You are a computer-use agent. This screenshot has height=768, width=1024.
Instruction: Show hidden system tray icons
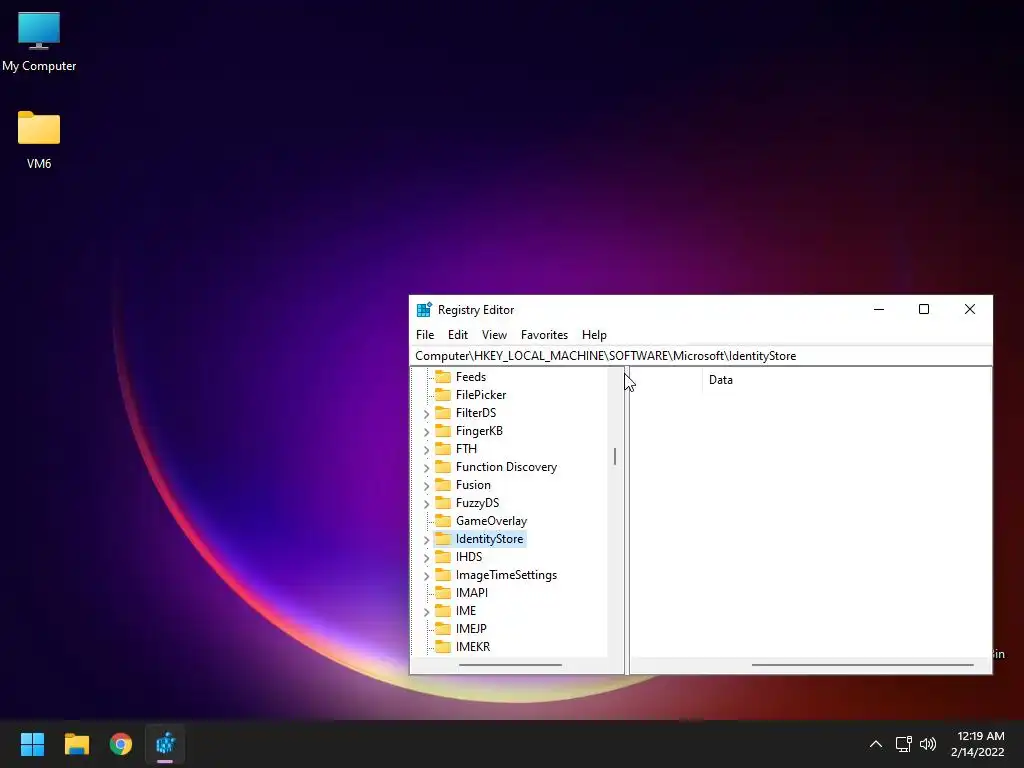coord(876,744)
